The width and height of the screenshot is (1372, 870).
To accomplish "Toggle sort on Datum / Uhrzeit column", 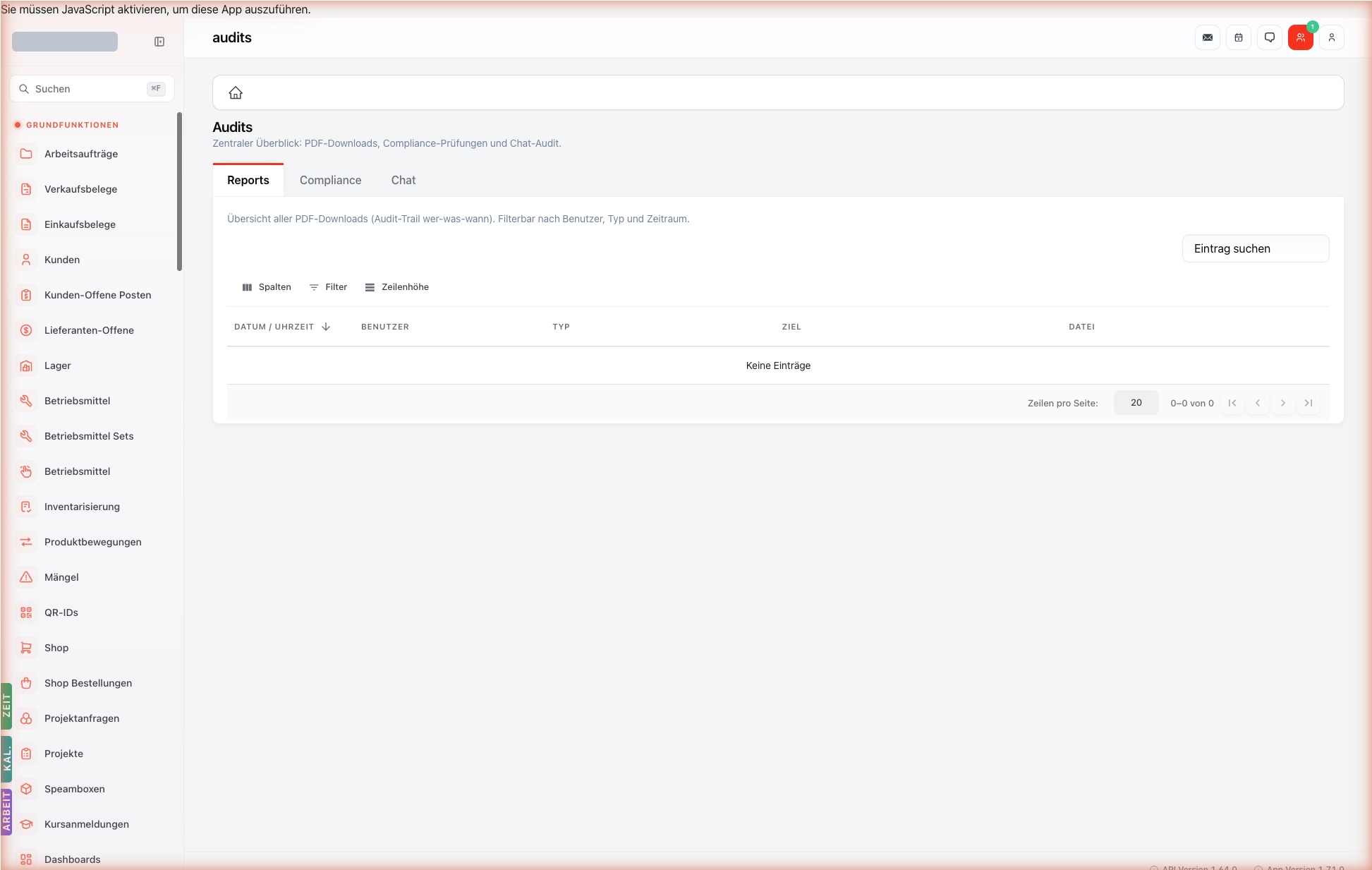I will click(282, 327).
